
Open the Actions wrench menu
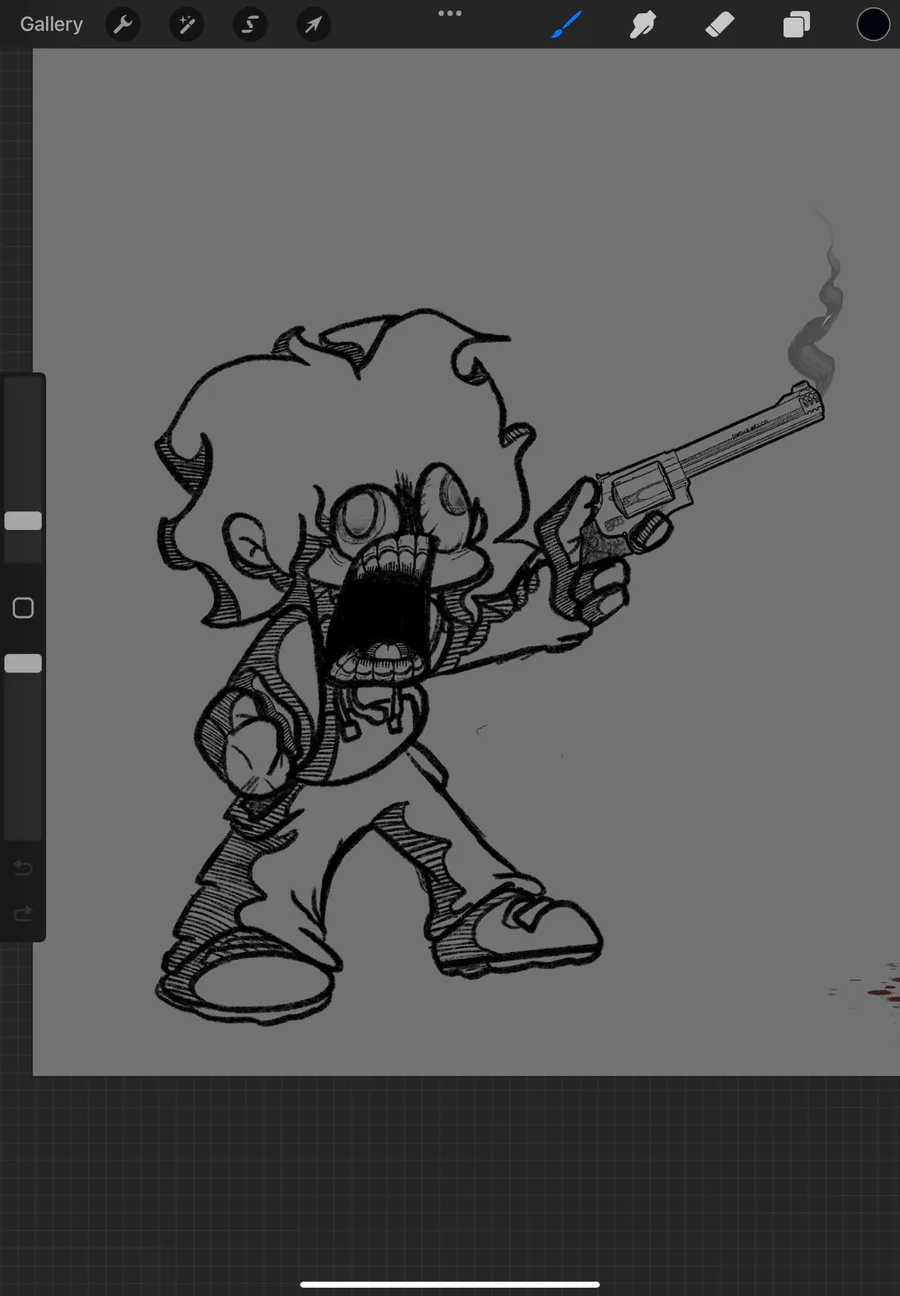pyautogui.click(x=123, y=24)
